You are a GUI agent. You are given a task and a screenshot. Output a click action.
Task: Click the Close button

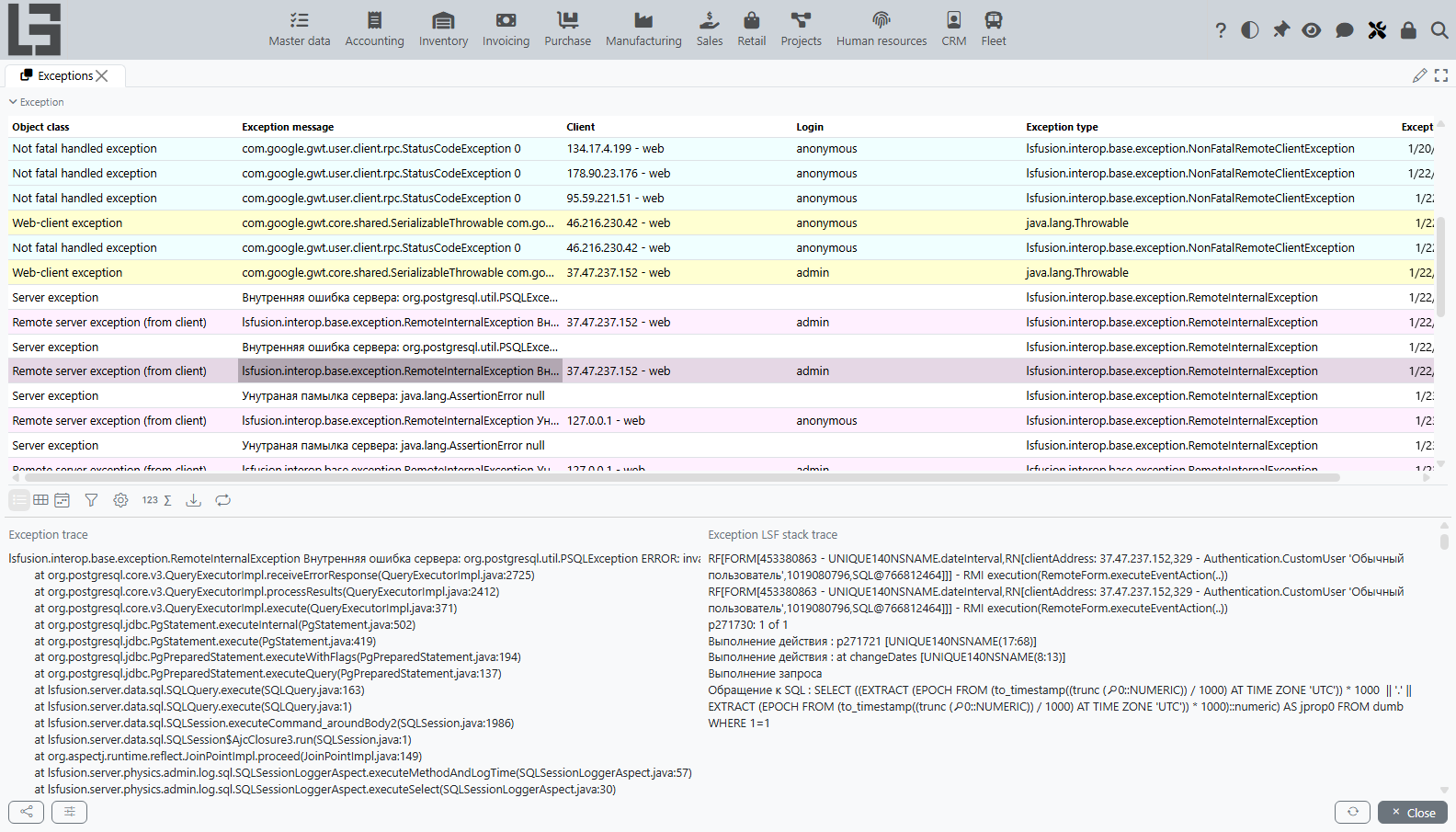click(x=1413, y=812)
